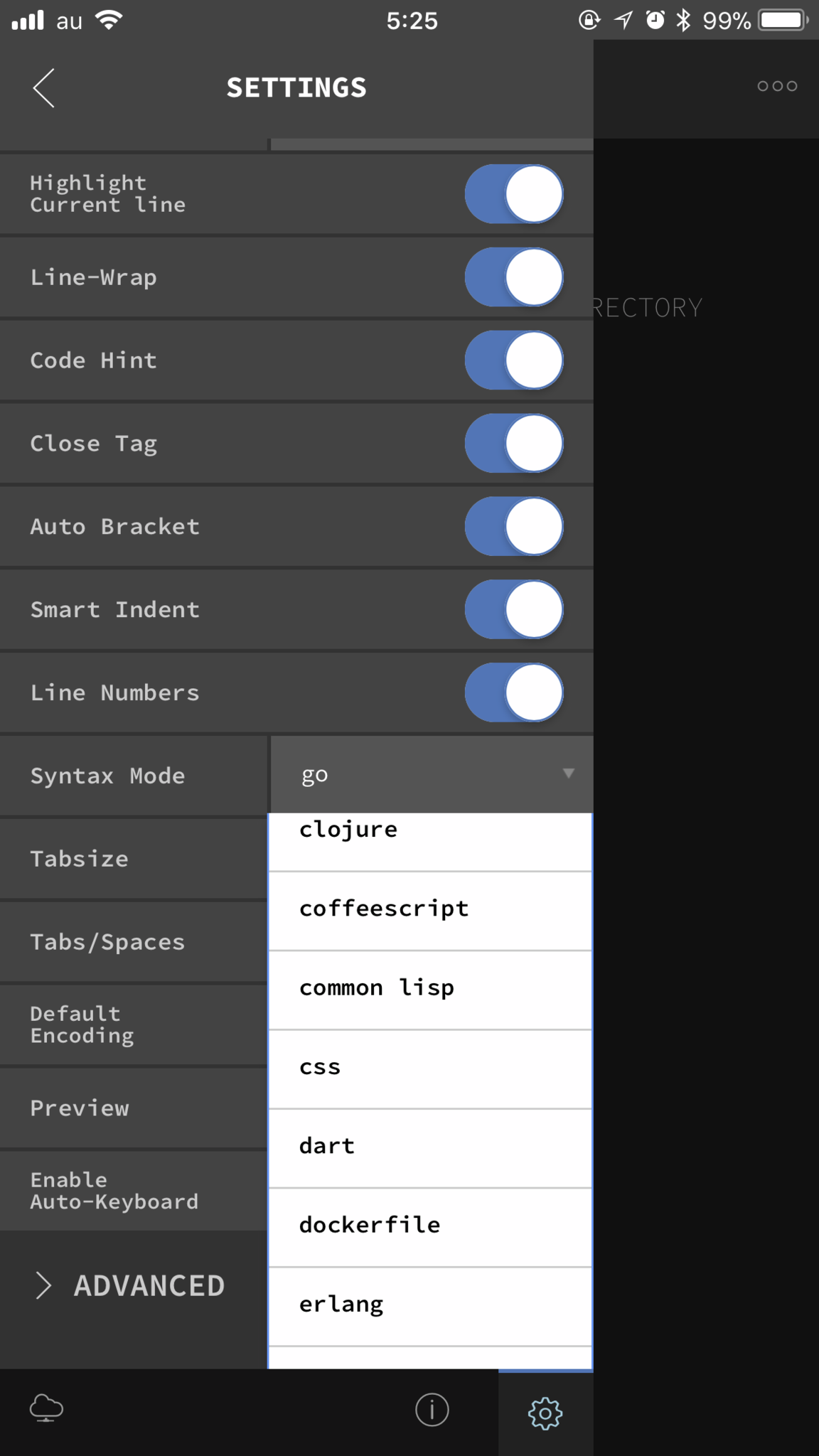The width and height of the screenshot is (819, 1456).
Task: Disable Highlight Current Line switch
Action: tap(514, 194)
